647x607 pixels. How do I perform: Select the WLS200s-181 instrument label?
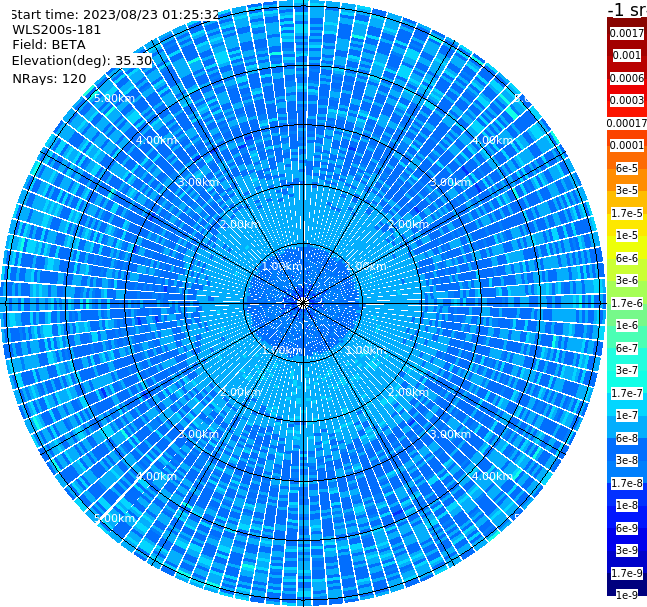point(57,30)
